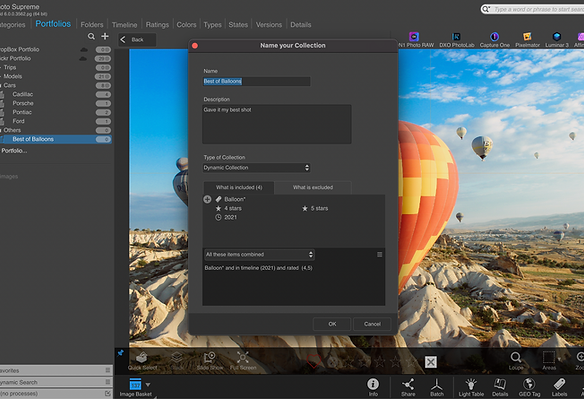This screenshot has height=399, width=584.
Task: Toggle the blue pin icon on toolbar
Action: (x=120, y=353)
